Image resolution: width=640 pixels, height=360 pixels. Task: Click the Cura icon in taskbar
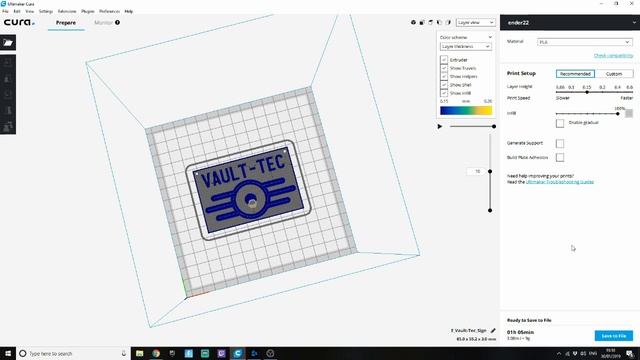coord(238,353)
